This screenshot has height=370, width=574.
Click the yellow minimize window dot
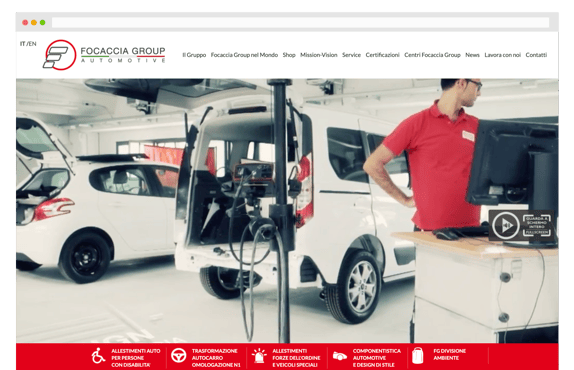click(x=34, y=22)
